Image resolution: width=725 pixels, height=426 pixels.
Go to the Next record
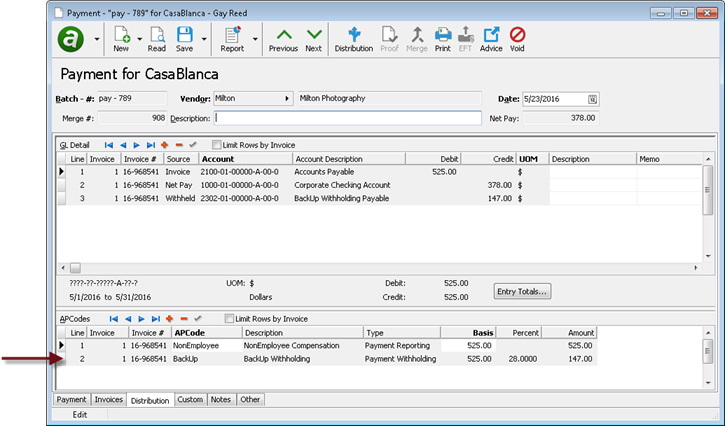point(313,40)
